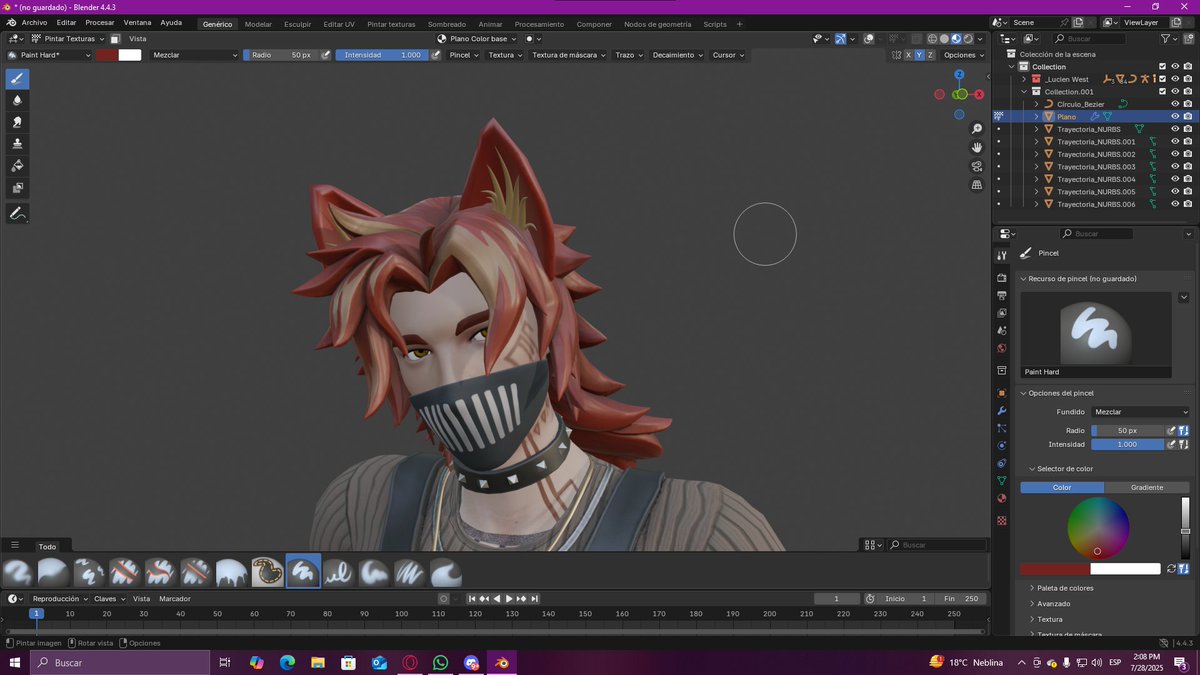Open WhatsApp from the Windows taskbar
This screenshot has width=1200, height=675.
[440, 663]
